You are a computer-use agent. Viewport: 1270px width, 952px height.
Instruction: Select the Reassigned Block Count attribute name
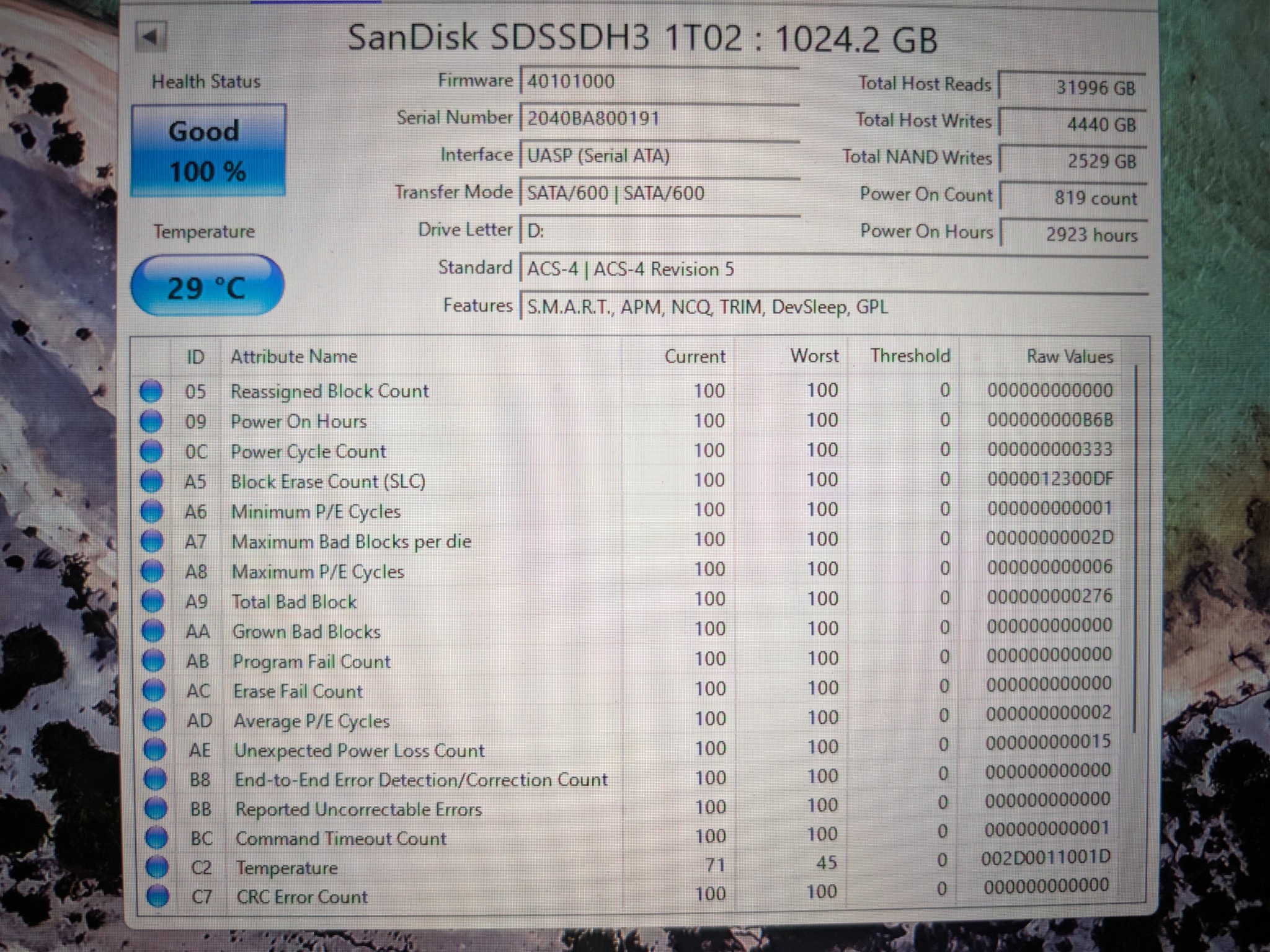[329, 391]
